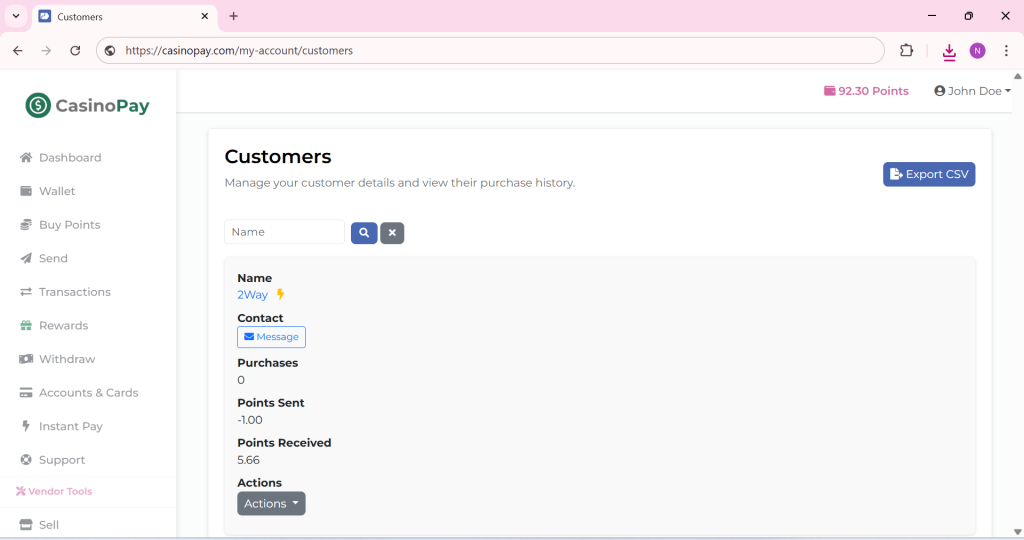The height and width of the screenshot is (540, 1024).
Task: Click the page scrollbar down arrow
Action: pos(1017,532)
